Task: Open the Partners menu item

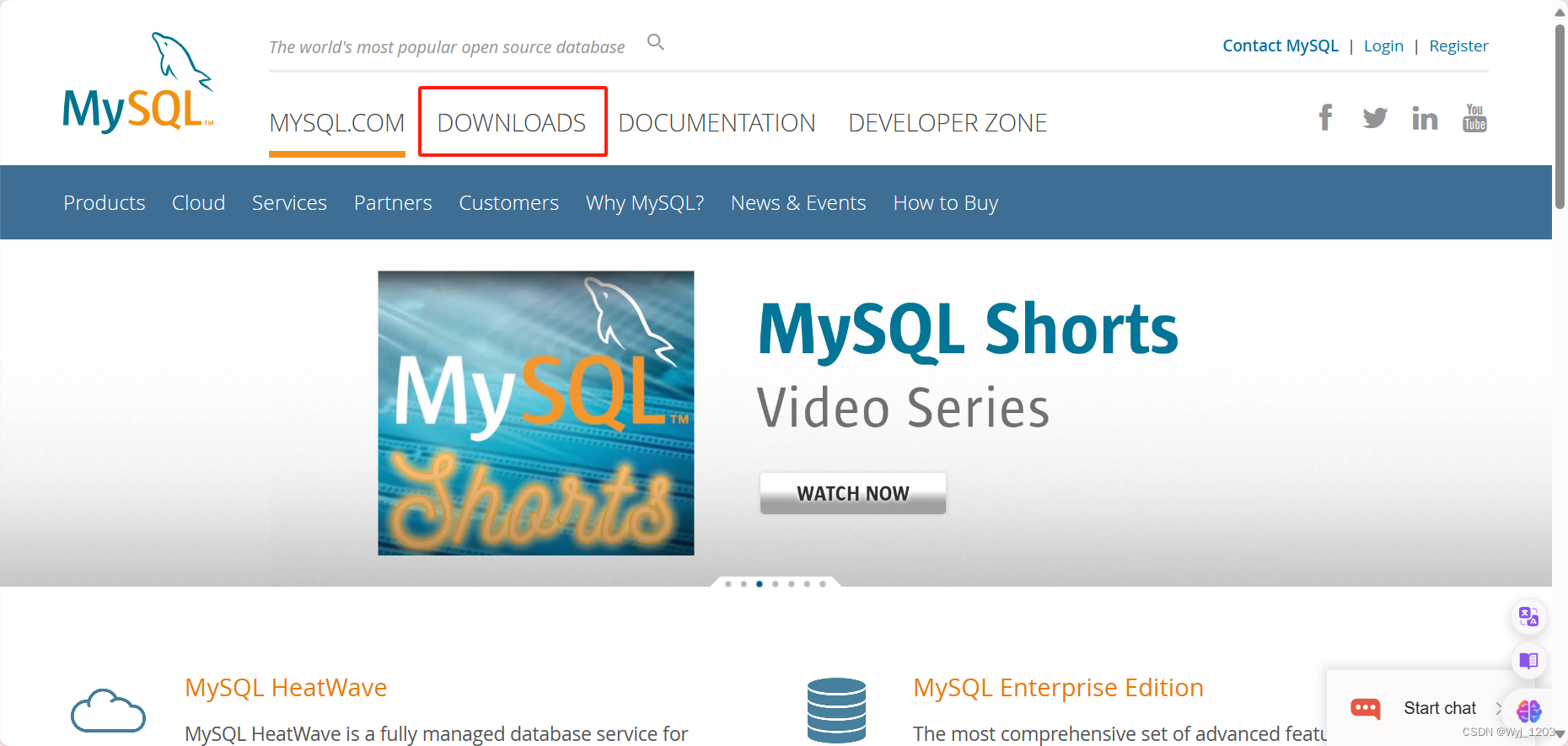Action: coord(393,203)
